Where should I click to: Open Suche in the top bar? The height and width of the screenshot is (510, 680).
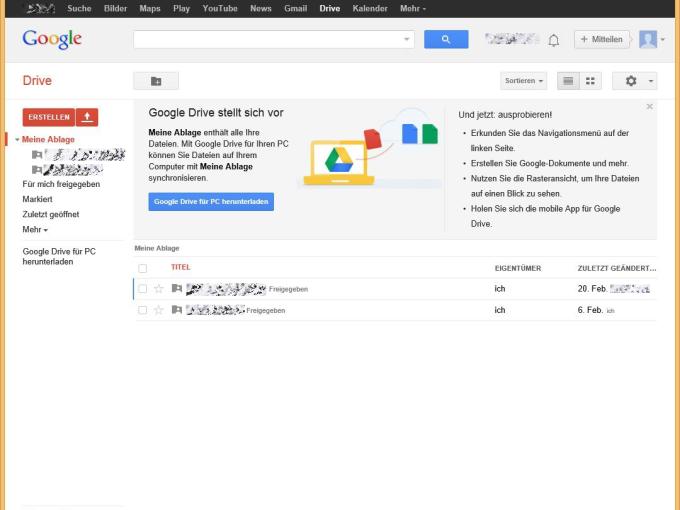click(79, 9)
